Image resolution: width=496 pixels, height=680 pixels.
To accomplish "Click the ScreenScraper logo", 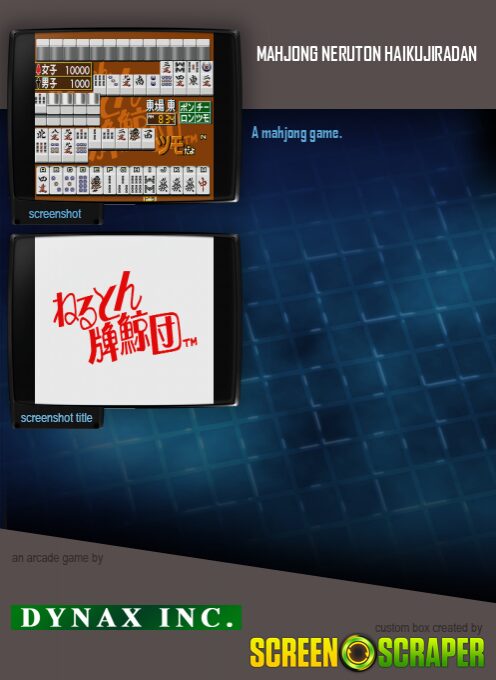I will (x=367, y=652).
